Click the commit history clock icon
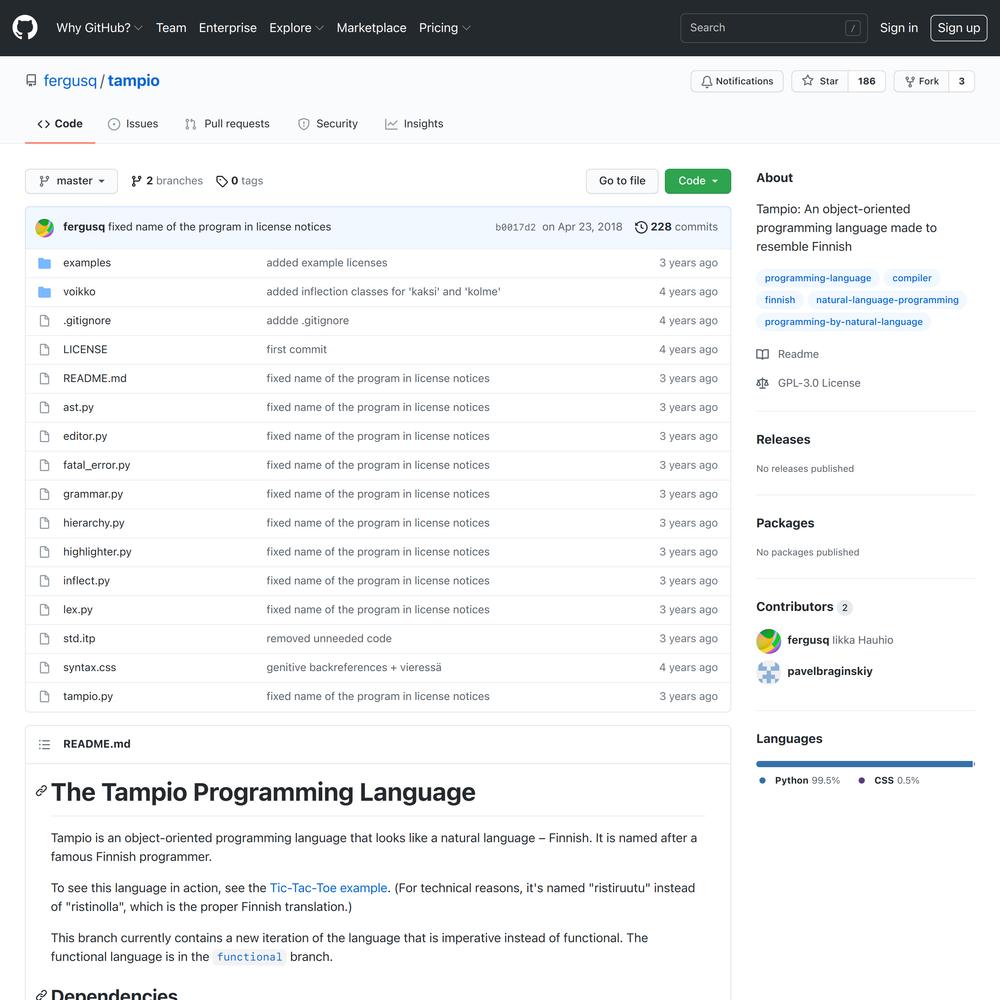 click(641, 227)
